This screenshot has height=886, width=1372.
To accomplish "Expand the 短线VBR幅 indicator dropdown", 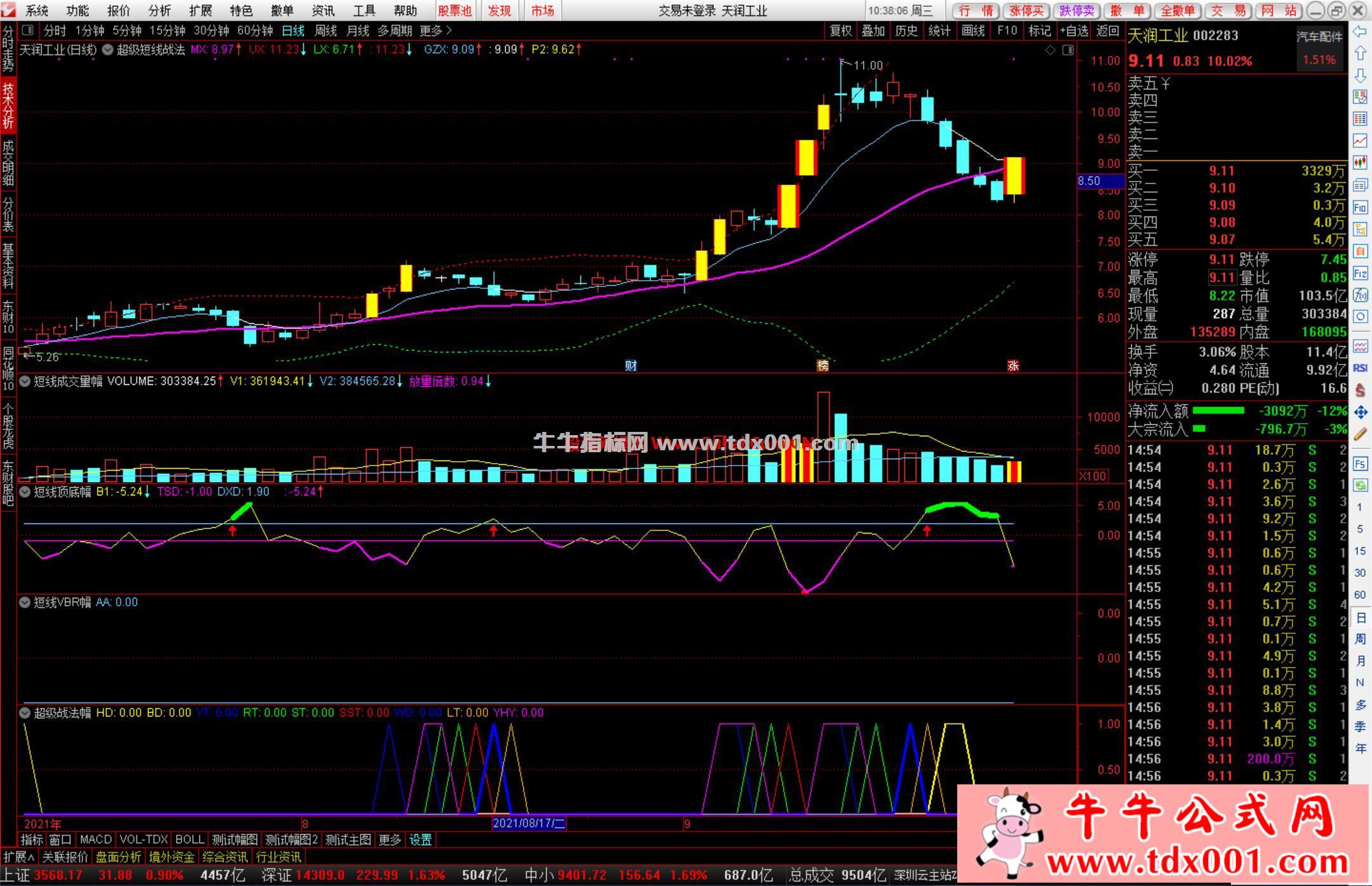I will click(25, 602).
